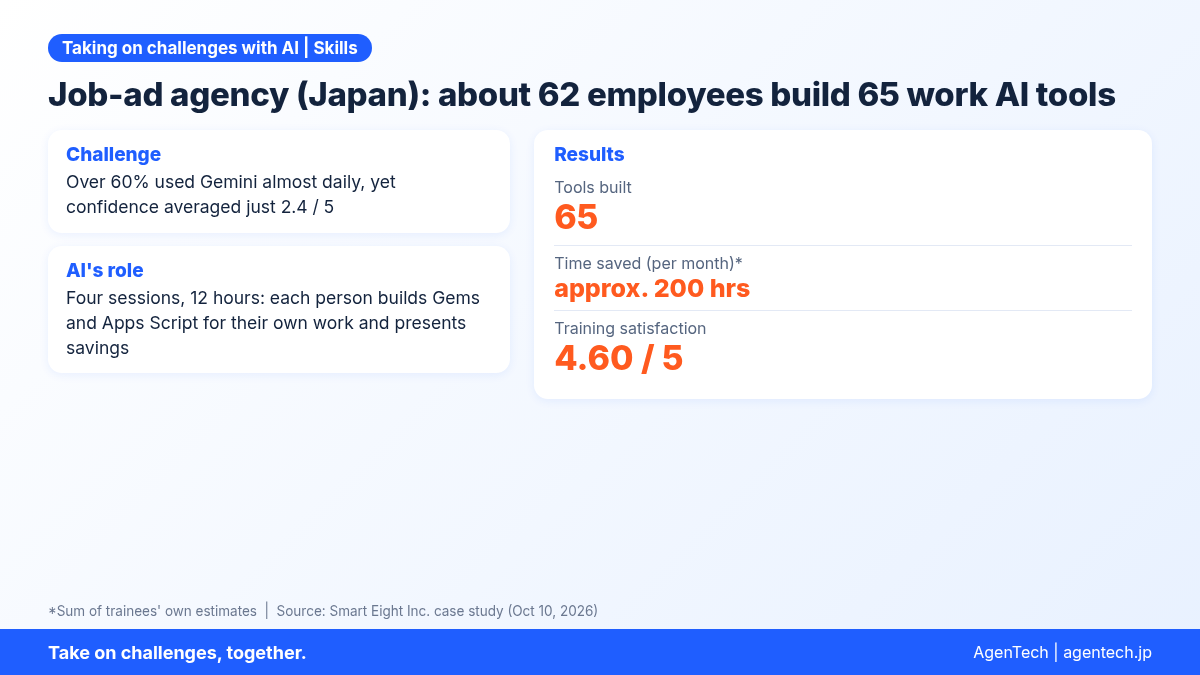
Task: Open the agentech.jp link in footer
Action: click(1107, 652)
